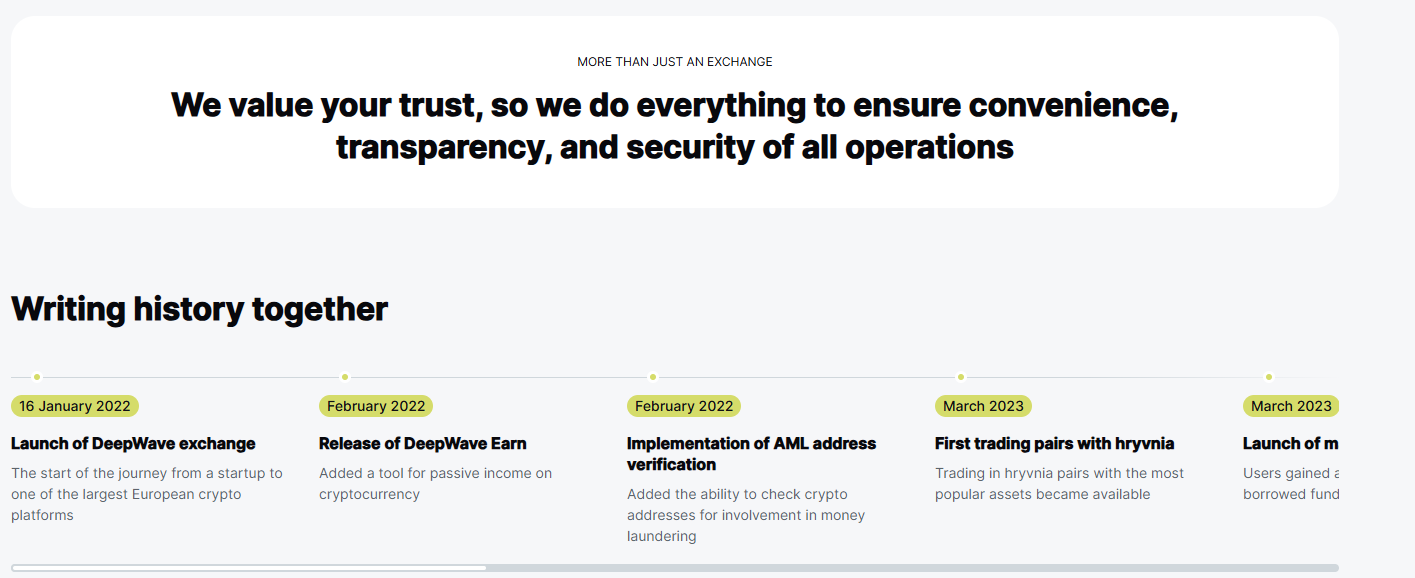Select Implementation of AML address verification title
This screenshot has height=578, width=1415.
[x=751, y=453]
